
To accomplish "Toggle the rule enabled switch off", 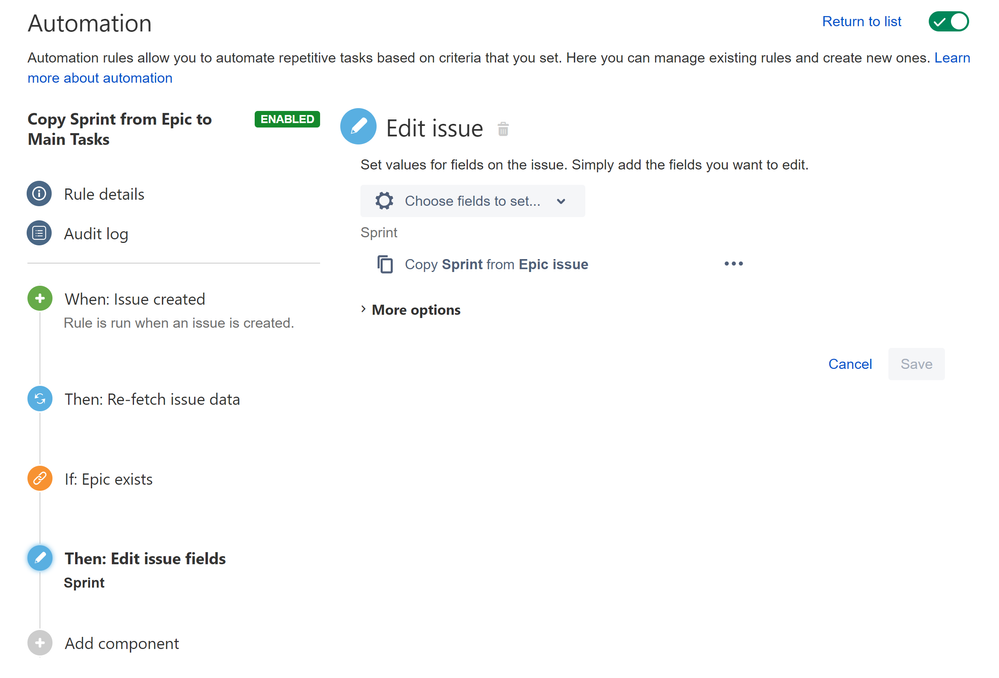I will (949, 22).
